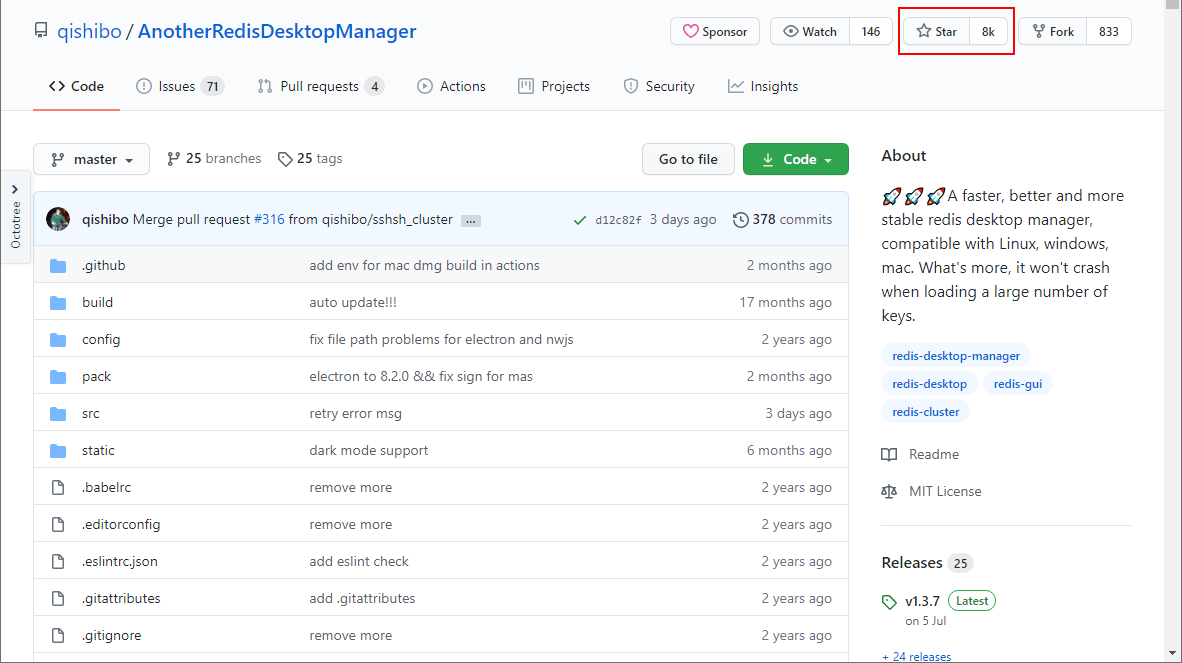
Task: Switch to the Pull requests tab
Action: point(321,87)
